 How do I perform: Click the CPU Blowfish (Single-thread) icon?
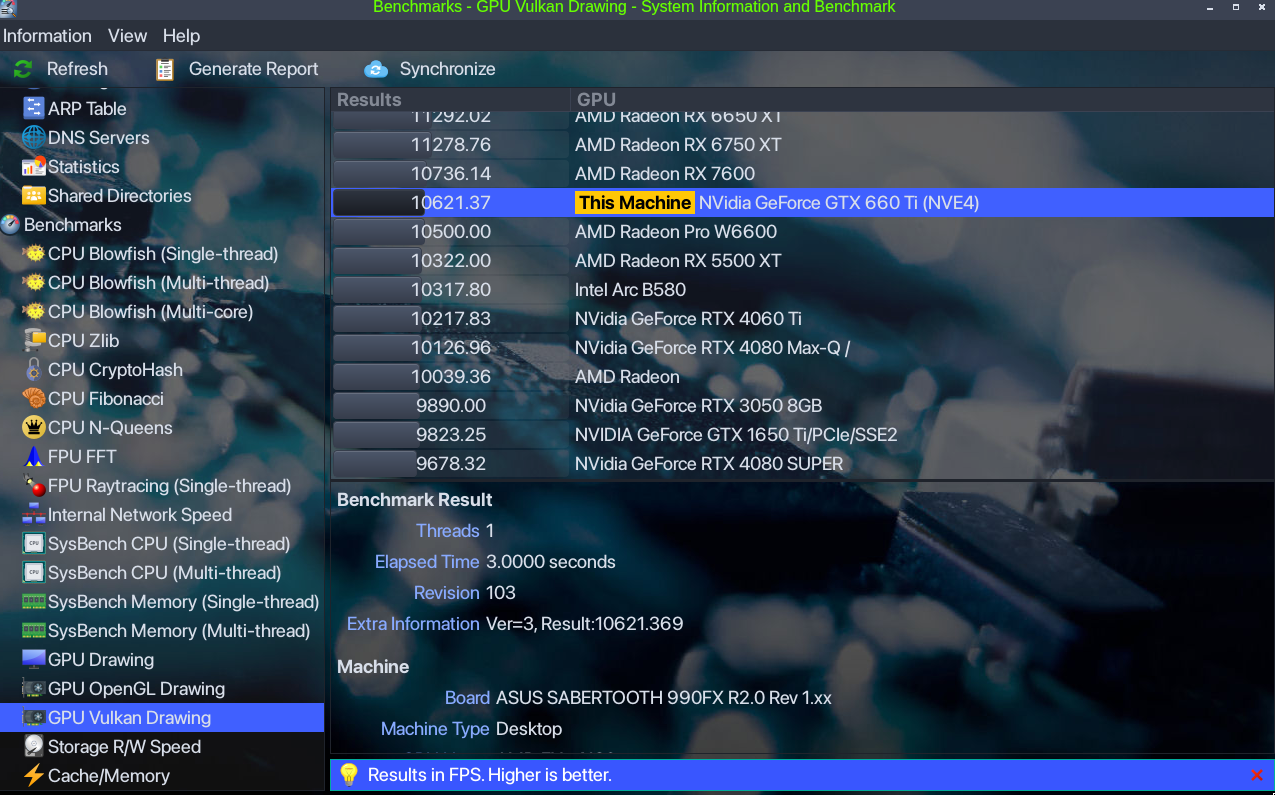34,253
